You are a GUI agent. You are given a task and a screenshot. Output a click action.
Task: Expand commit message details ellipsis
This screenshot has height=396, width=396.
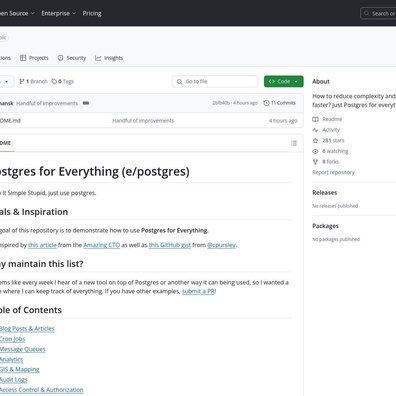86,103
